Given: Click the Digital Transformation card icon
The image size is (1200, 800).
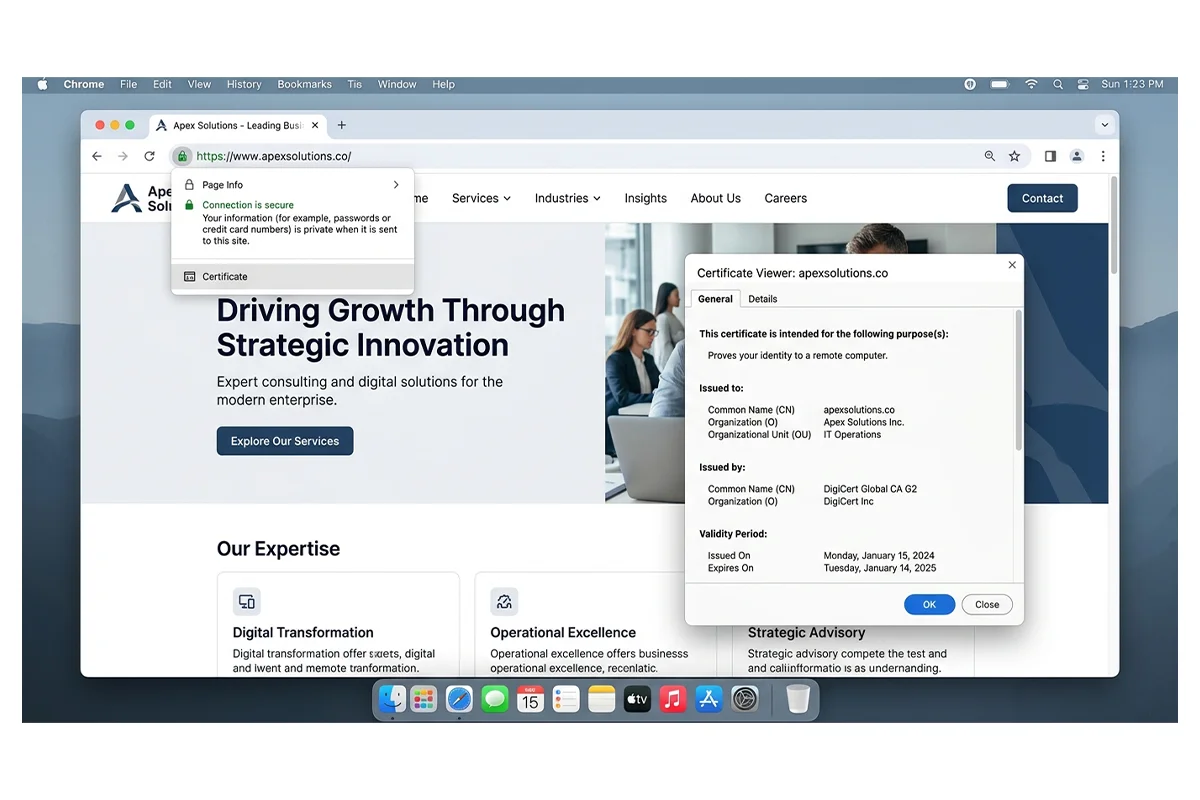Looking at the screenshot, I should coord(247,601).
